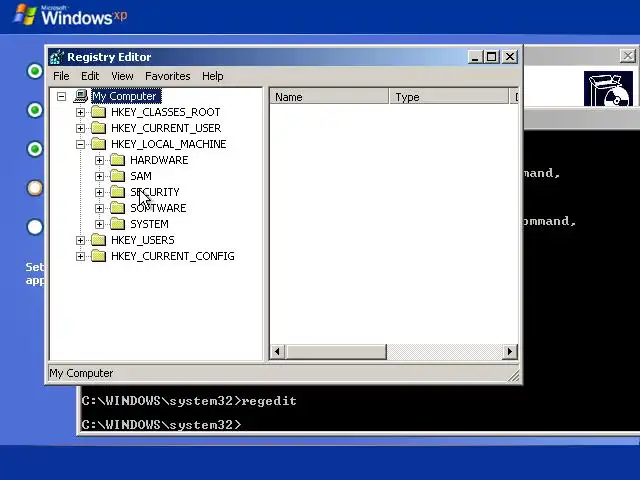
Task: Click the Name column header
Action: tap(329, 97)
